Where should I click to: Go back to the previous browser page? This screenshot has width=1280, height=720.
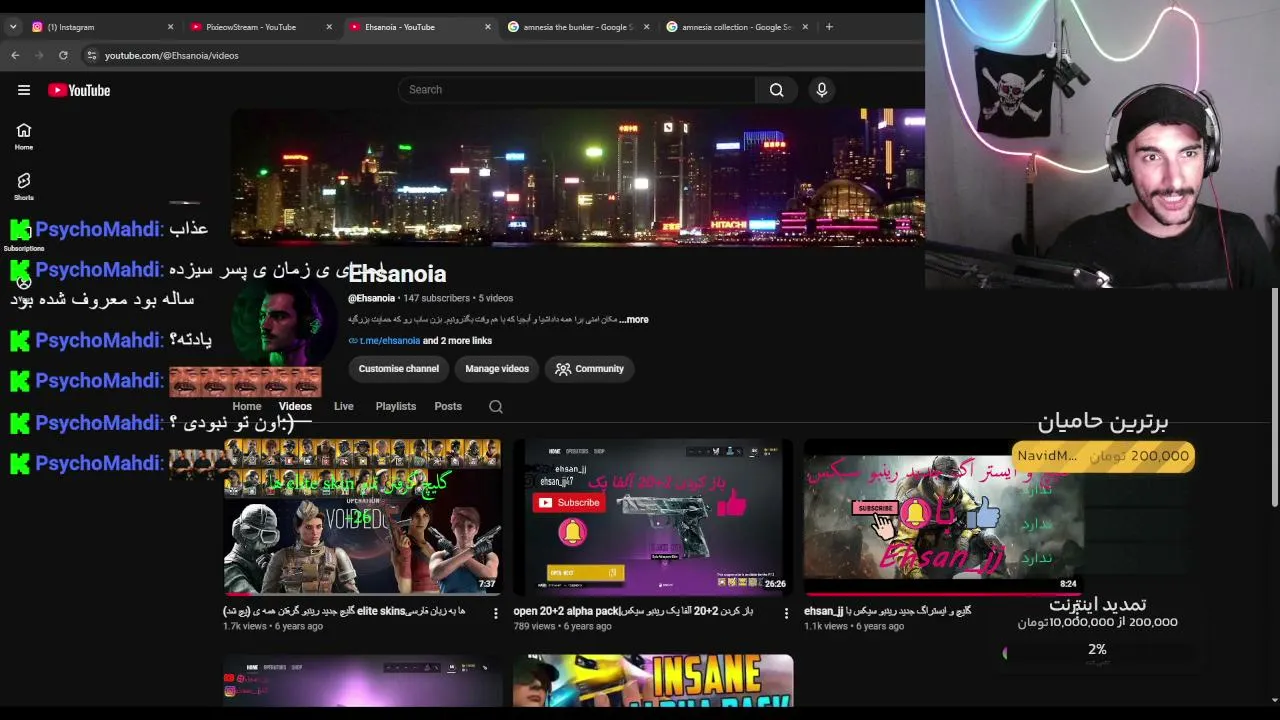pos(15,55)
